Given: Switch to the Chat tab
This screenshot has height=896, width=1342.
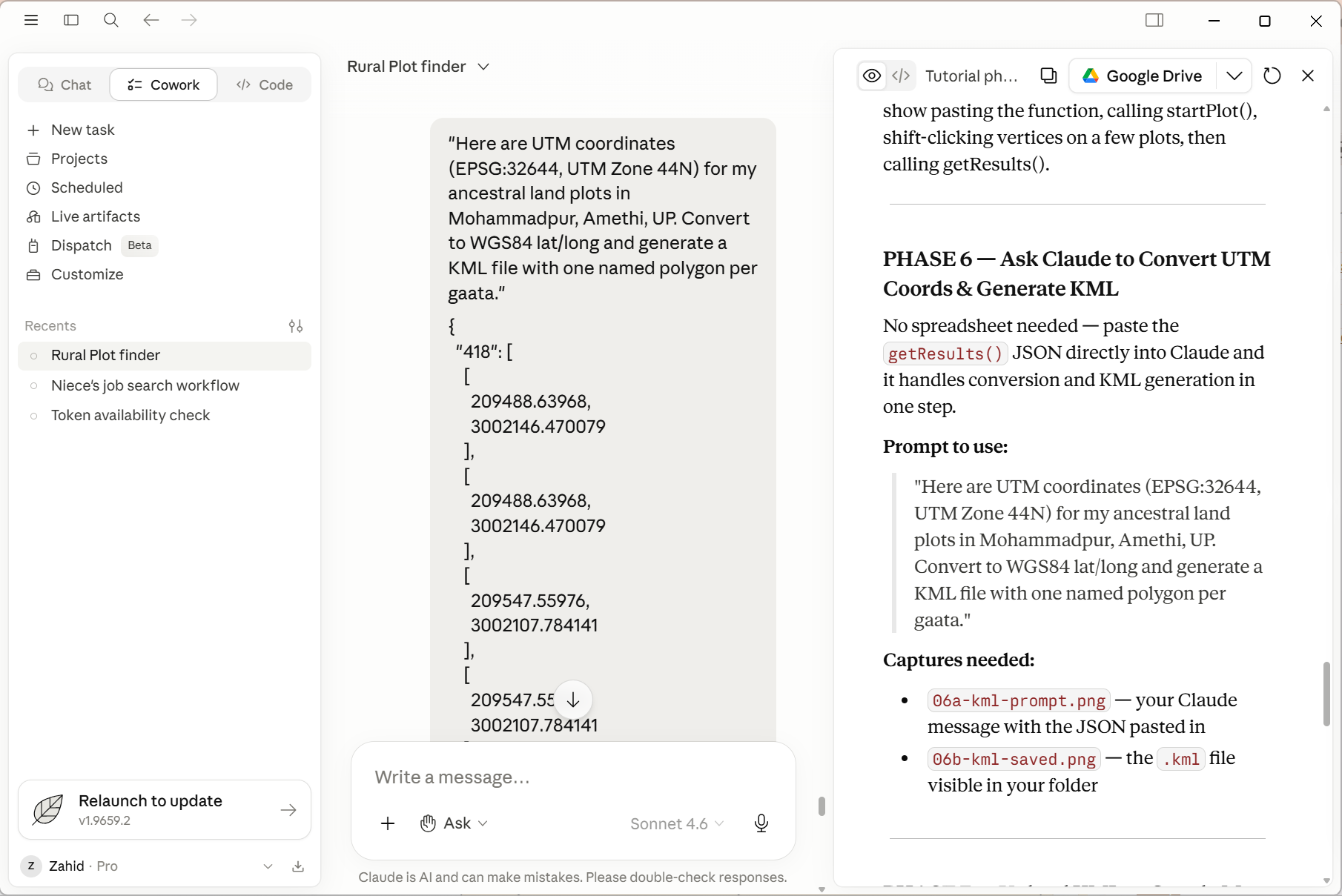Looking at the screenshot, I should coord(65,85).
